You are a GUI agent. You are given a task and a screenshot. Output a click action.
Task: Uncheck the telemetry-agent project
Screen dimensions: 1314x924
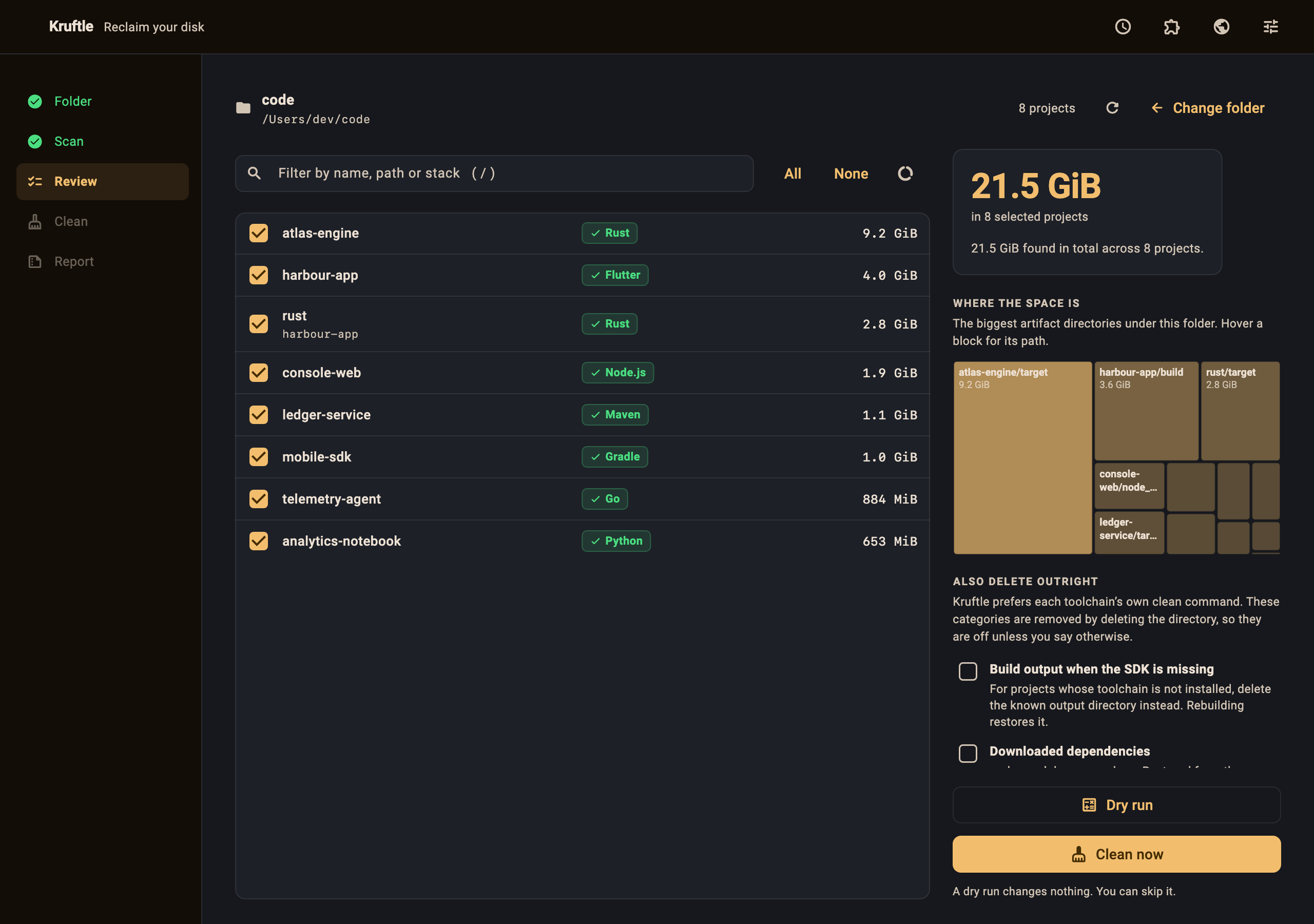259,499
